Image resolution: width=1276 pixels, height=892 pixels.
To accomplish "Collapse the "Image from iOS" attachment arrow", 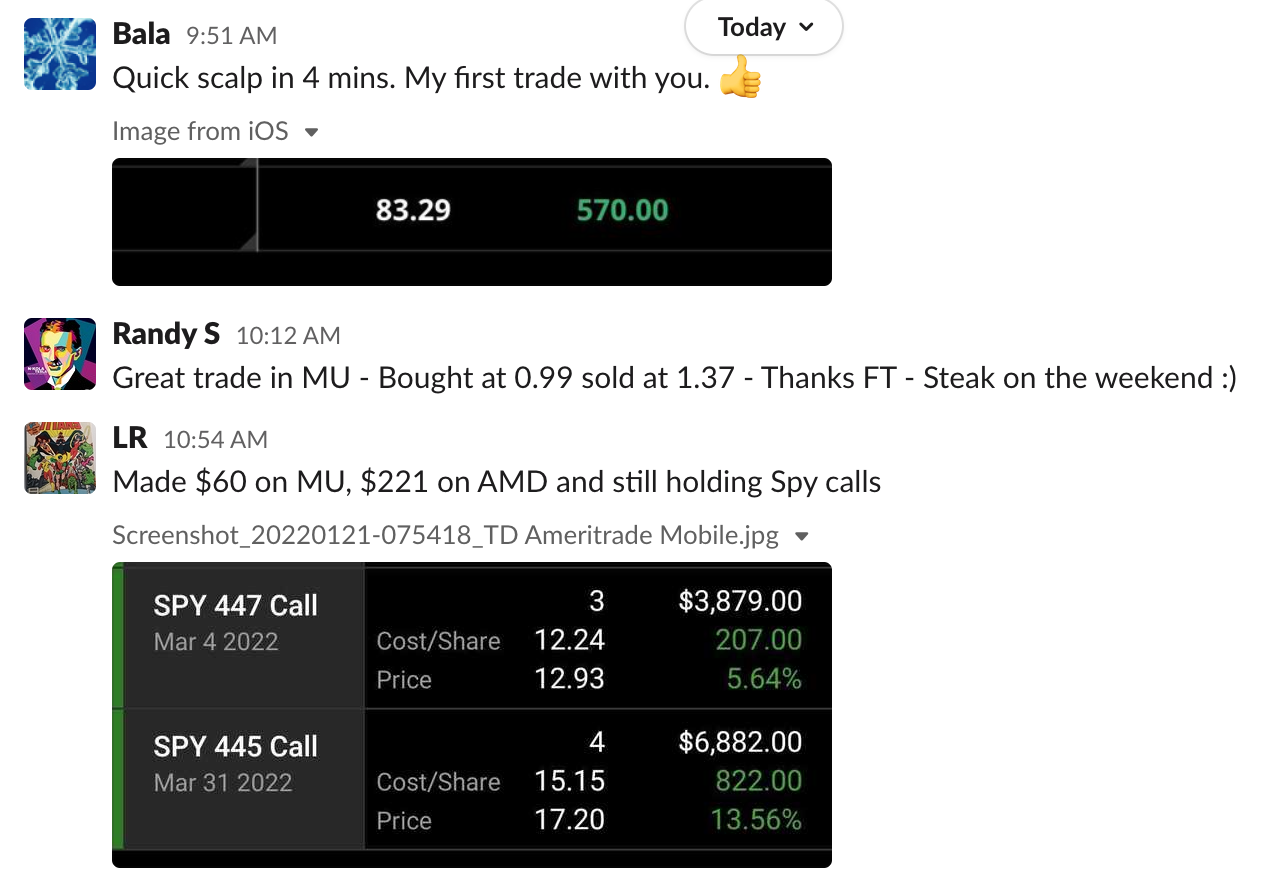I will click(311, 132).
